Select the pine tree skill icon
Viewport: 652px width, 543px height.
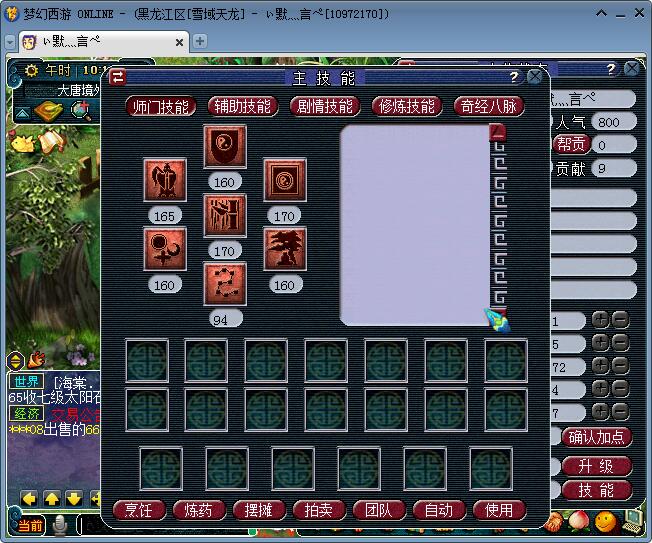[x=285, y=249]
